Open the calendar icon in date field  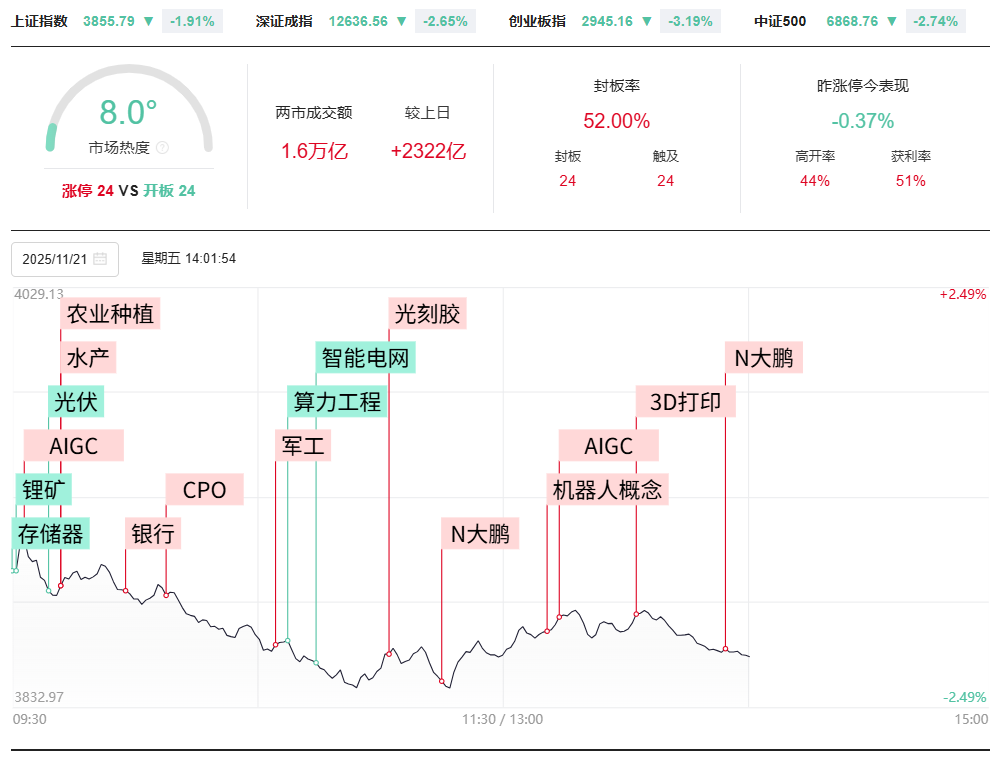tap(100, 259)
